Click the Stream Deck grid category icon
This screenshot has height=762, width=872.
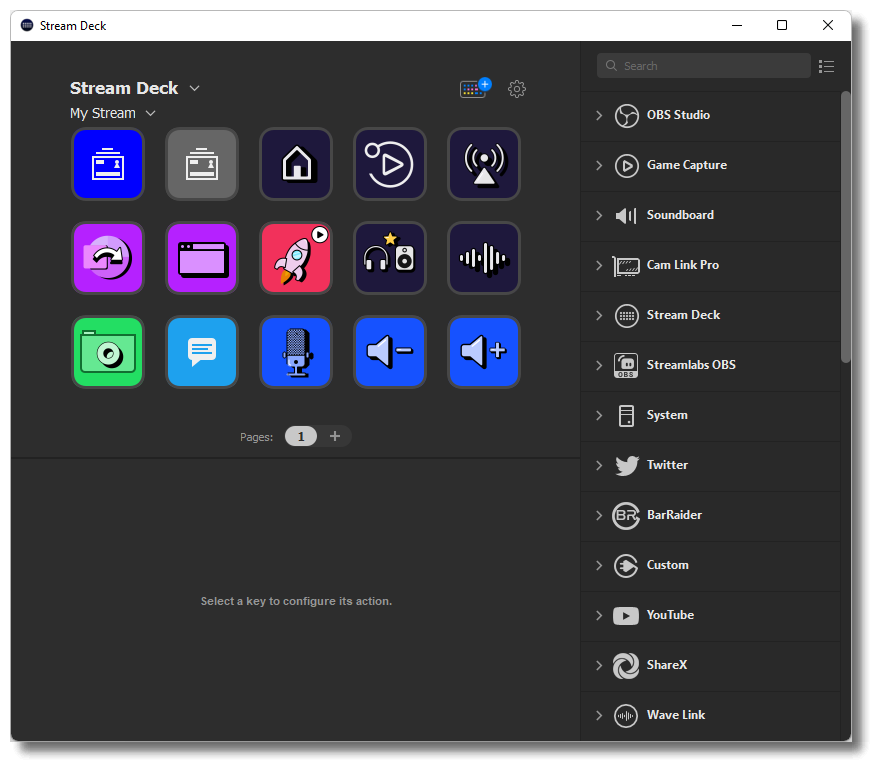click(x=626, y=316)
